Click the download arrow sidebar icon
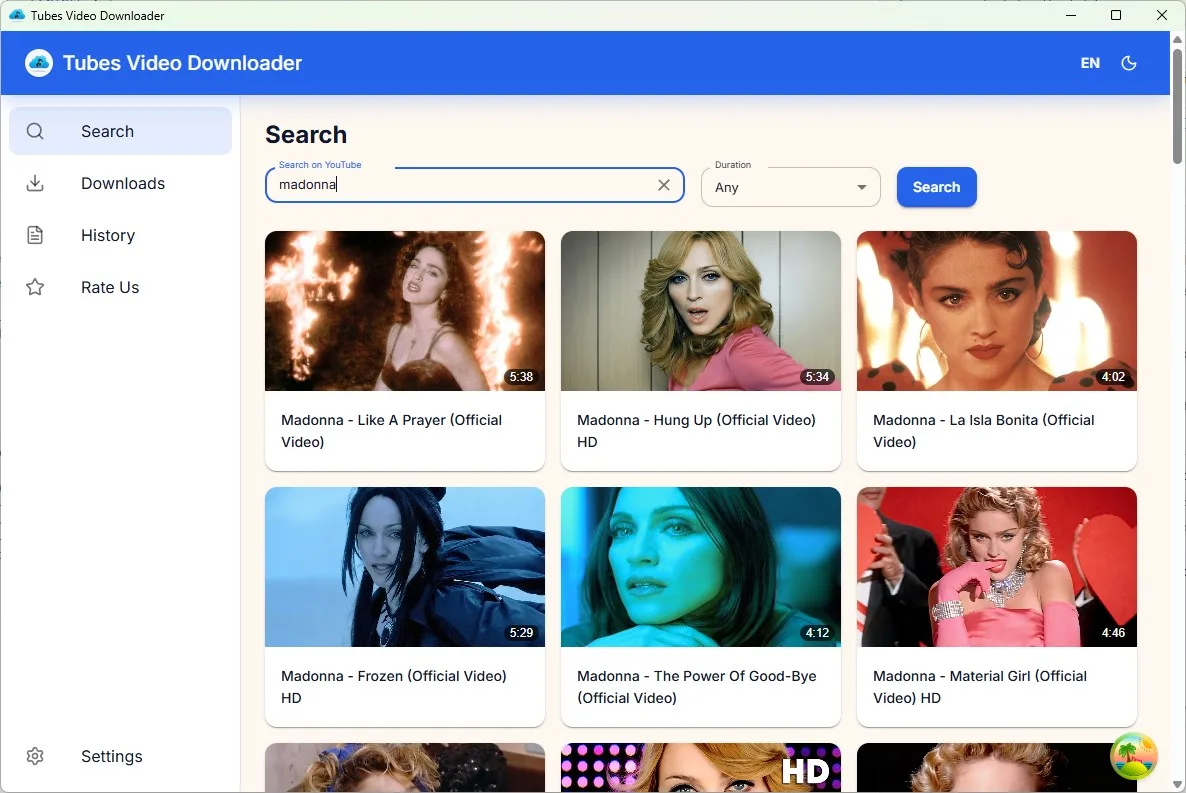 (x=35, y=183)
